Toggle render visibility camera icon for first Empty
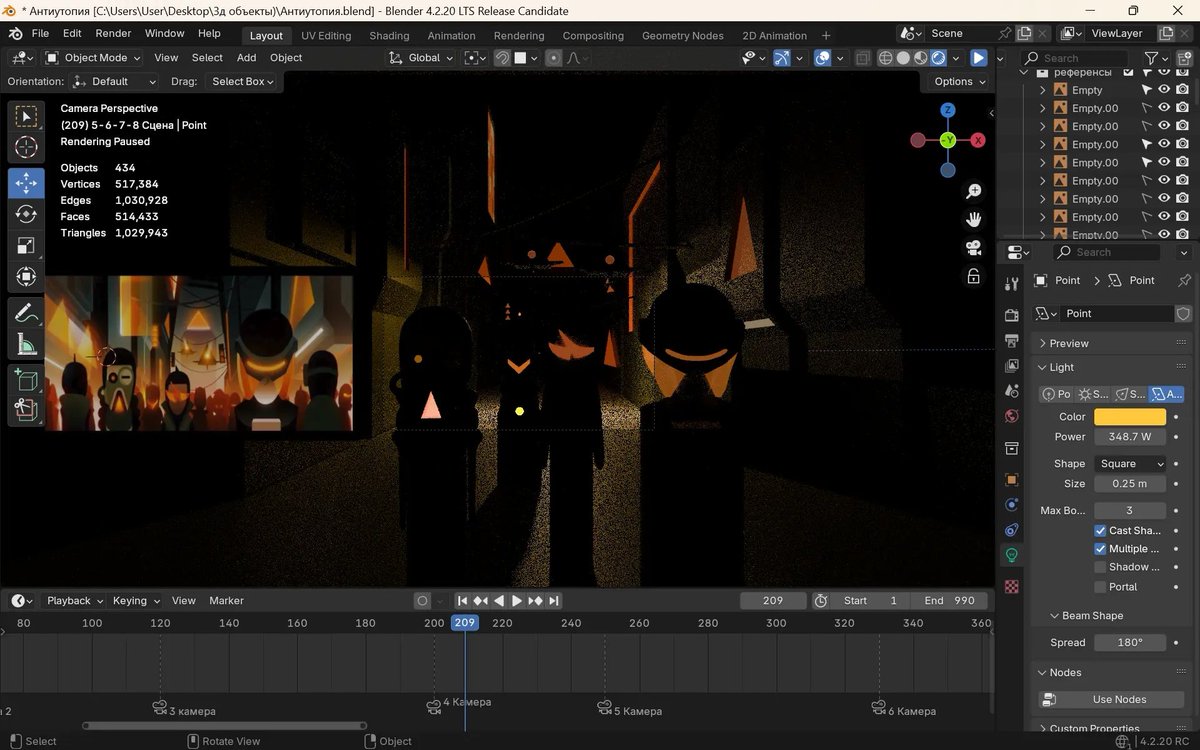Viewport: 1200px width, 750px height. pos(1183,90)
